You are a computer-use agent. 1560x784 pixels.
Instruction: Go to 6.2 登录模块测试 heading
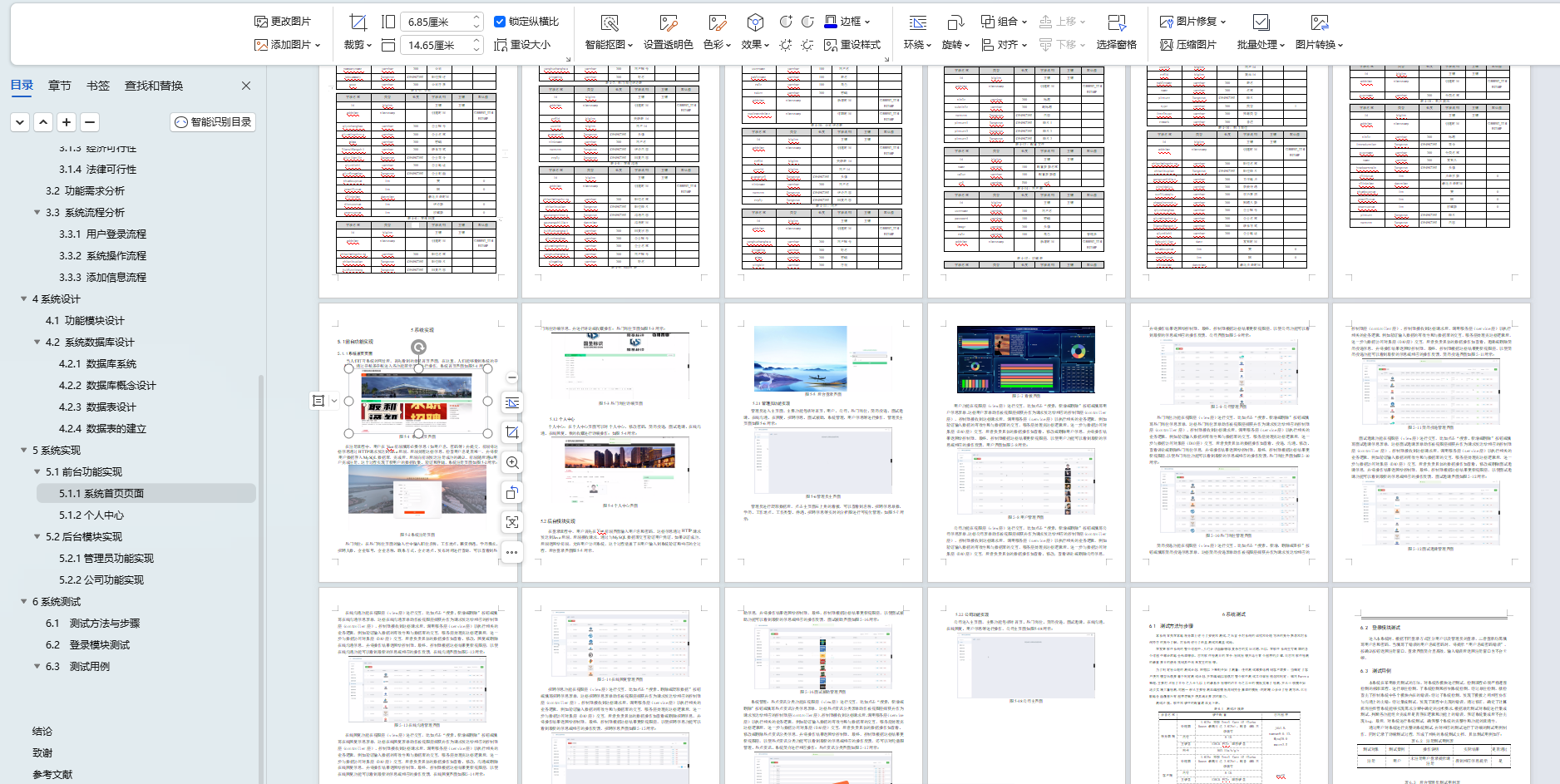(x=88, y=645)
